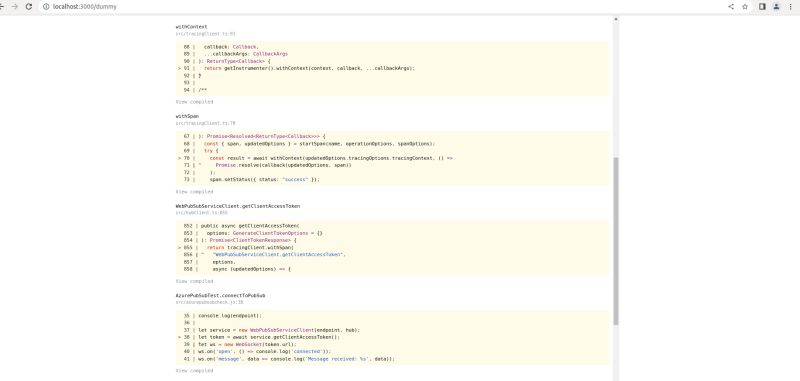Image resolution: width=800 pixels, height=381 pixels.
Task: Select the withSpan frame heading
Action: 187,116
